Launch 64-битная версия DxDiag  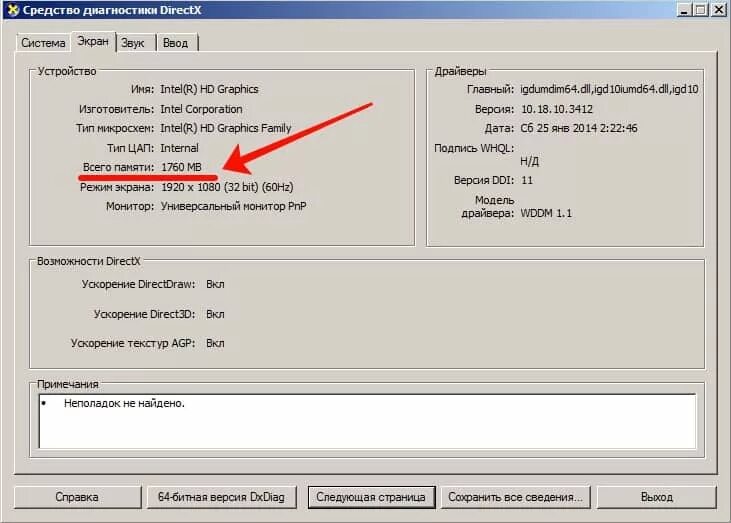click(x=221, y=497)
